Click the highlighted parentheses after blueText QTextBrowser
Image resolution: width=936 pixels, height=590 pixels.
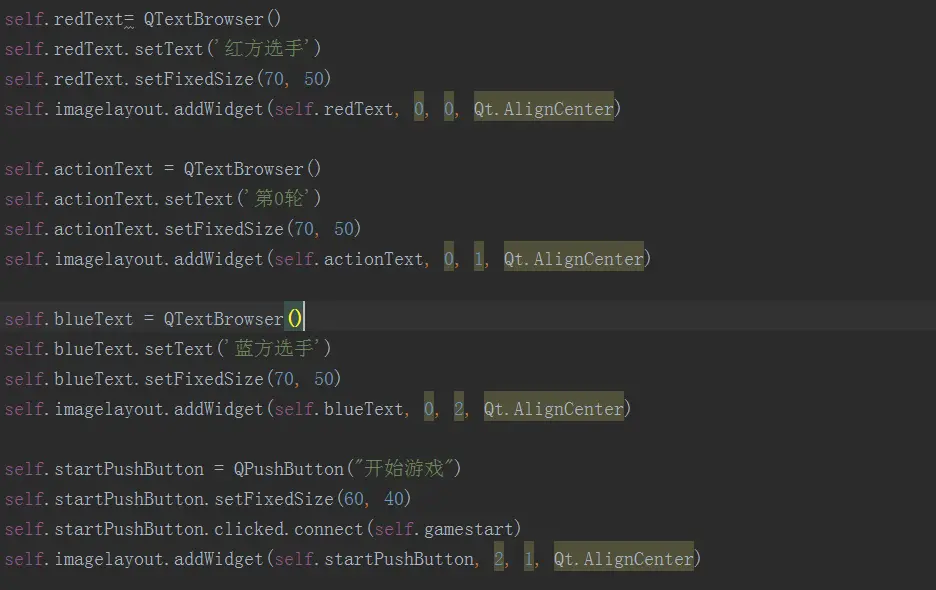point(294,319)
